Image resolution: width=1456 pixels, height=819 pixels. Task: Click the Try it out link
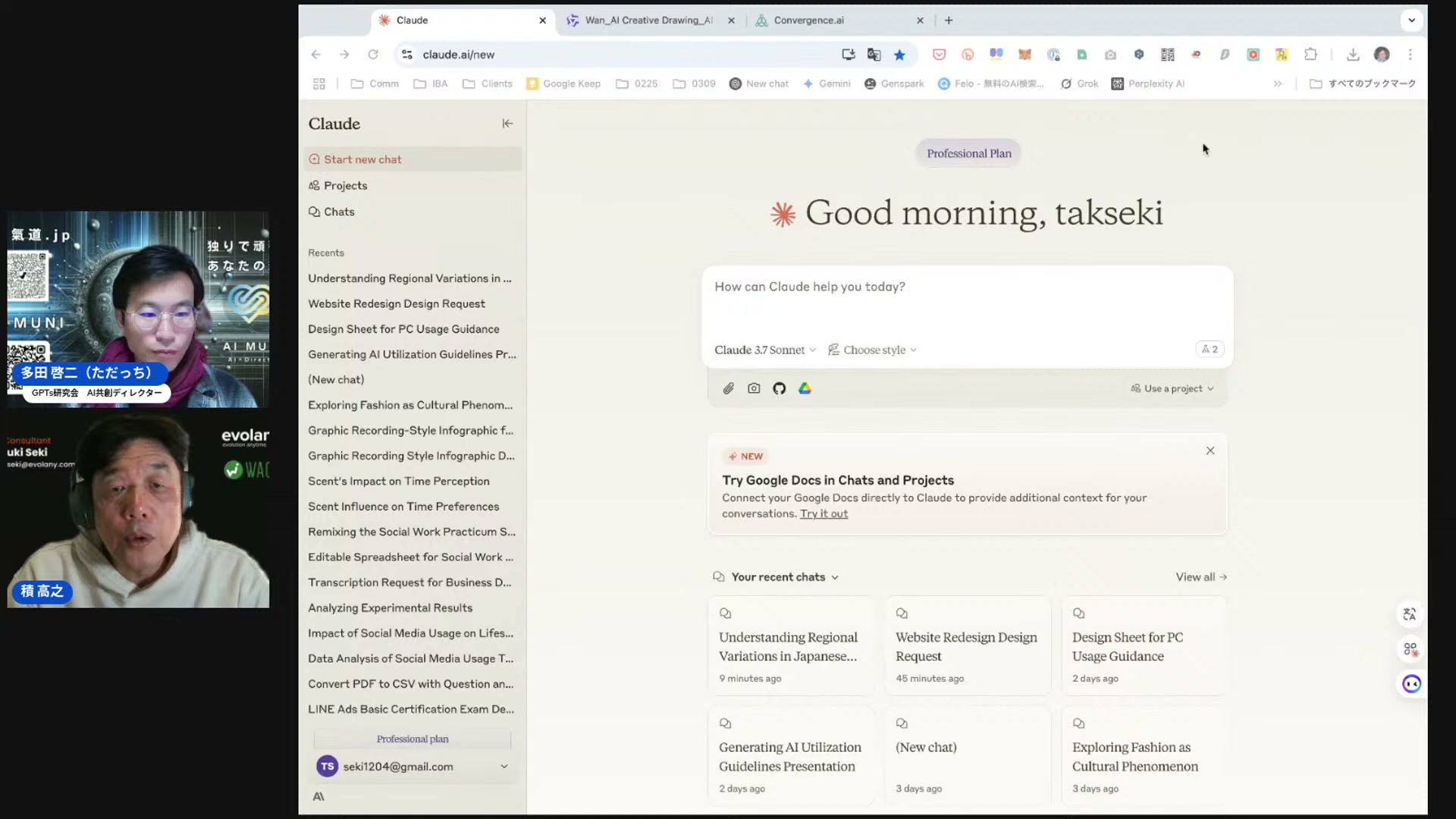pos(824,513)
